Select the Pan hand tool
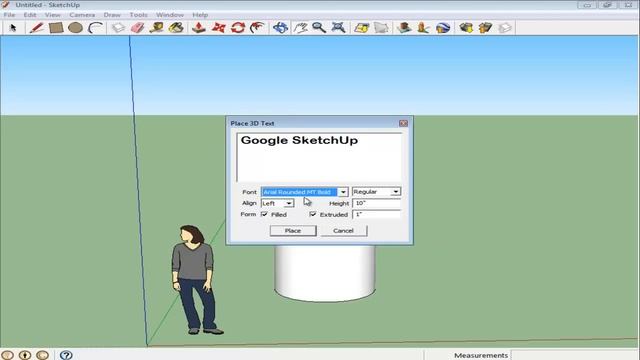 click(300, 28)
